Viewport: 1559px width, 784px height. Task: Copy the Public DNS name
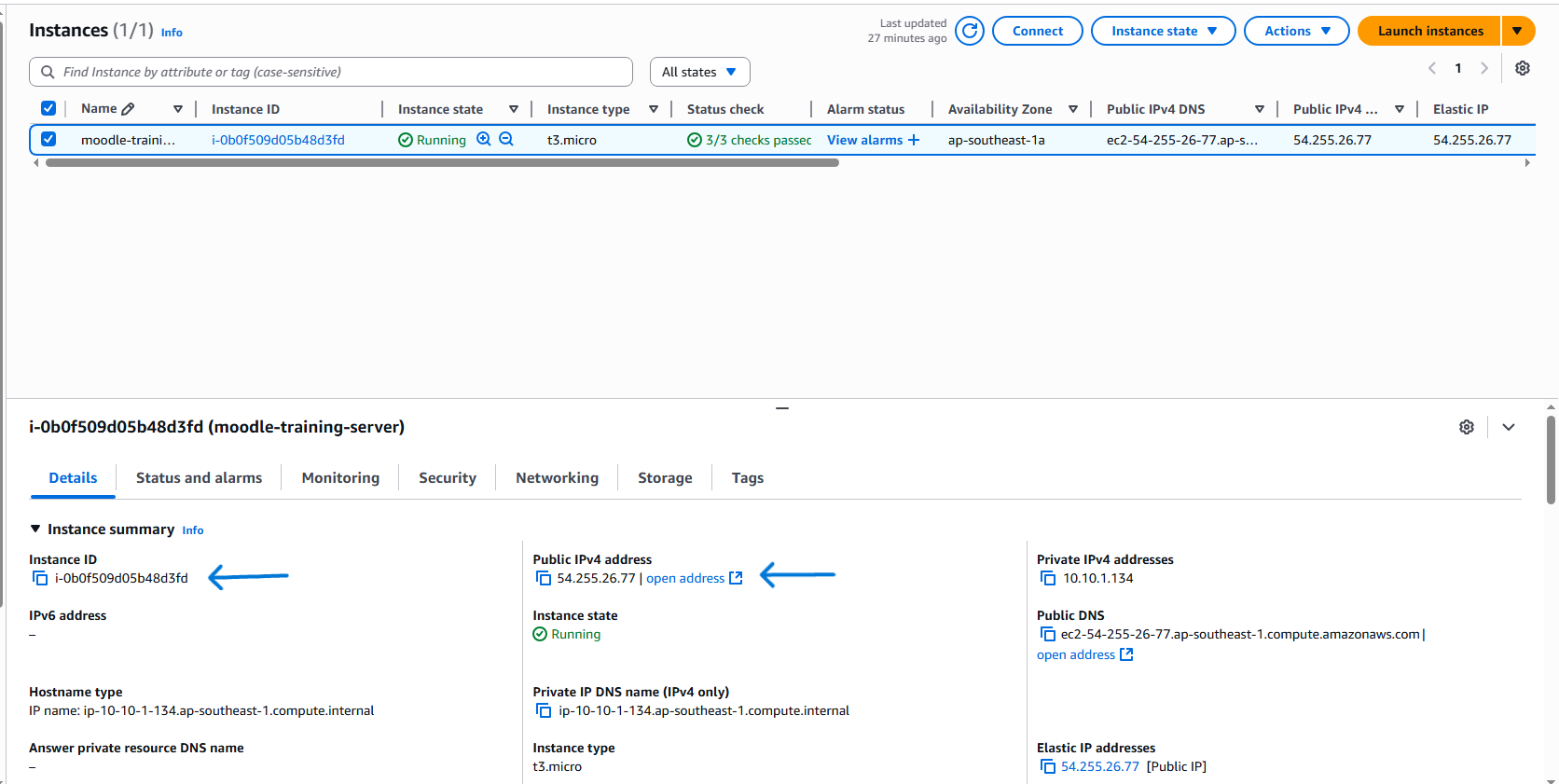click(1048, 634)
